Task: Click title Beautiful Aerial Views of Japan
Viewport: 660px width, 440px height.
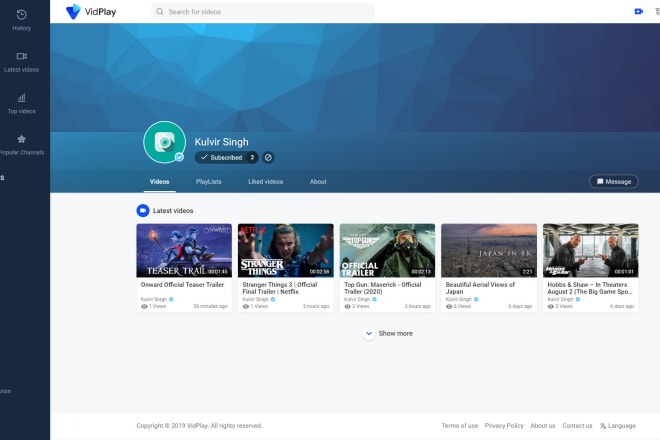Action: [x=480, y=288]
